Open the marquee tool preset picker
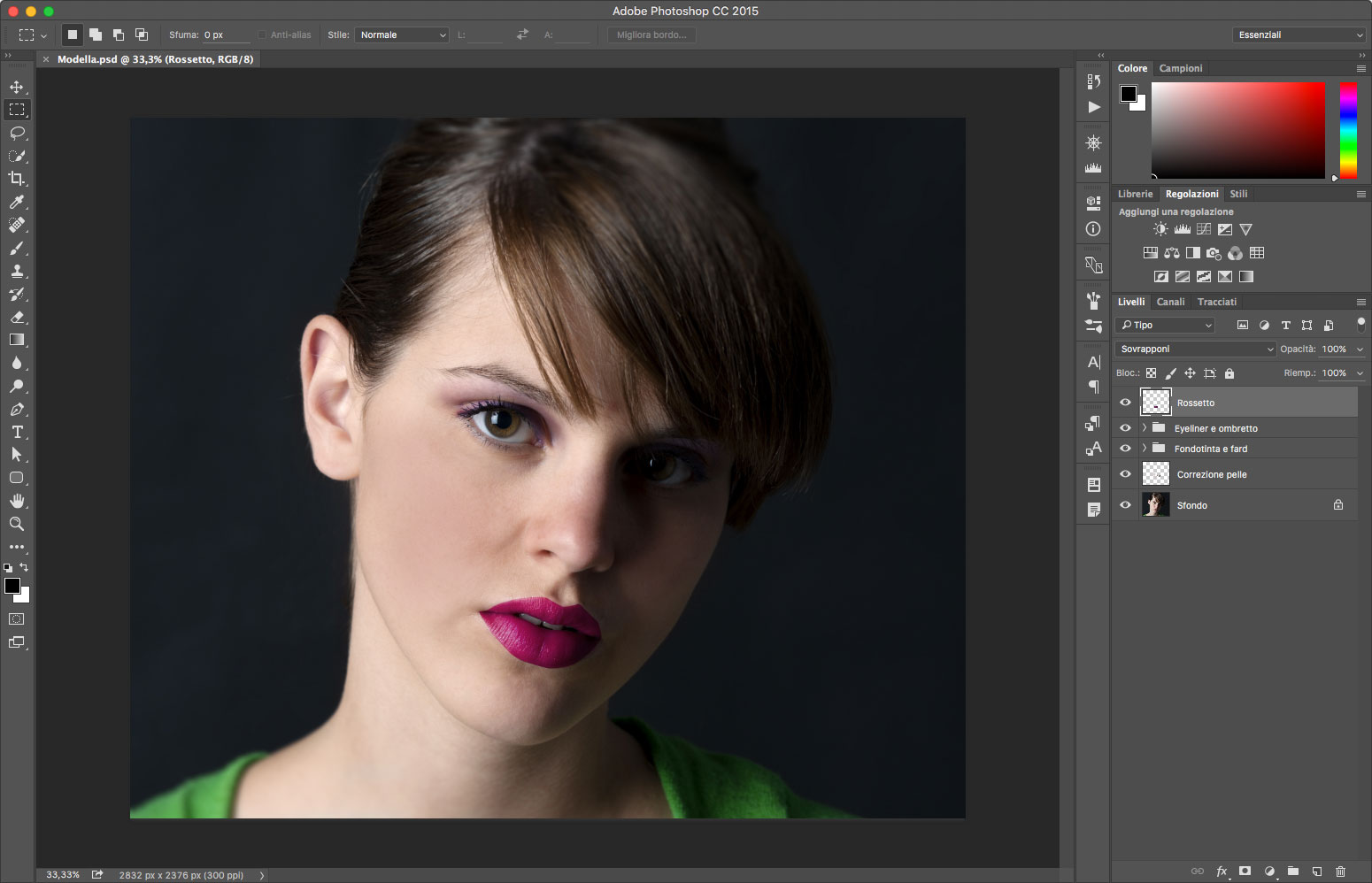 [x=42, y=35]
